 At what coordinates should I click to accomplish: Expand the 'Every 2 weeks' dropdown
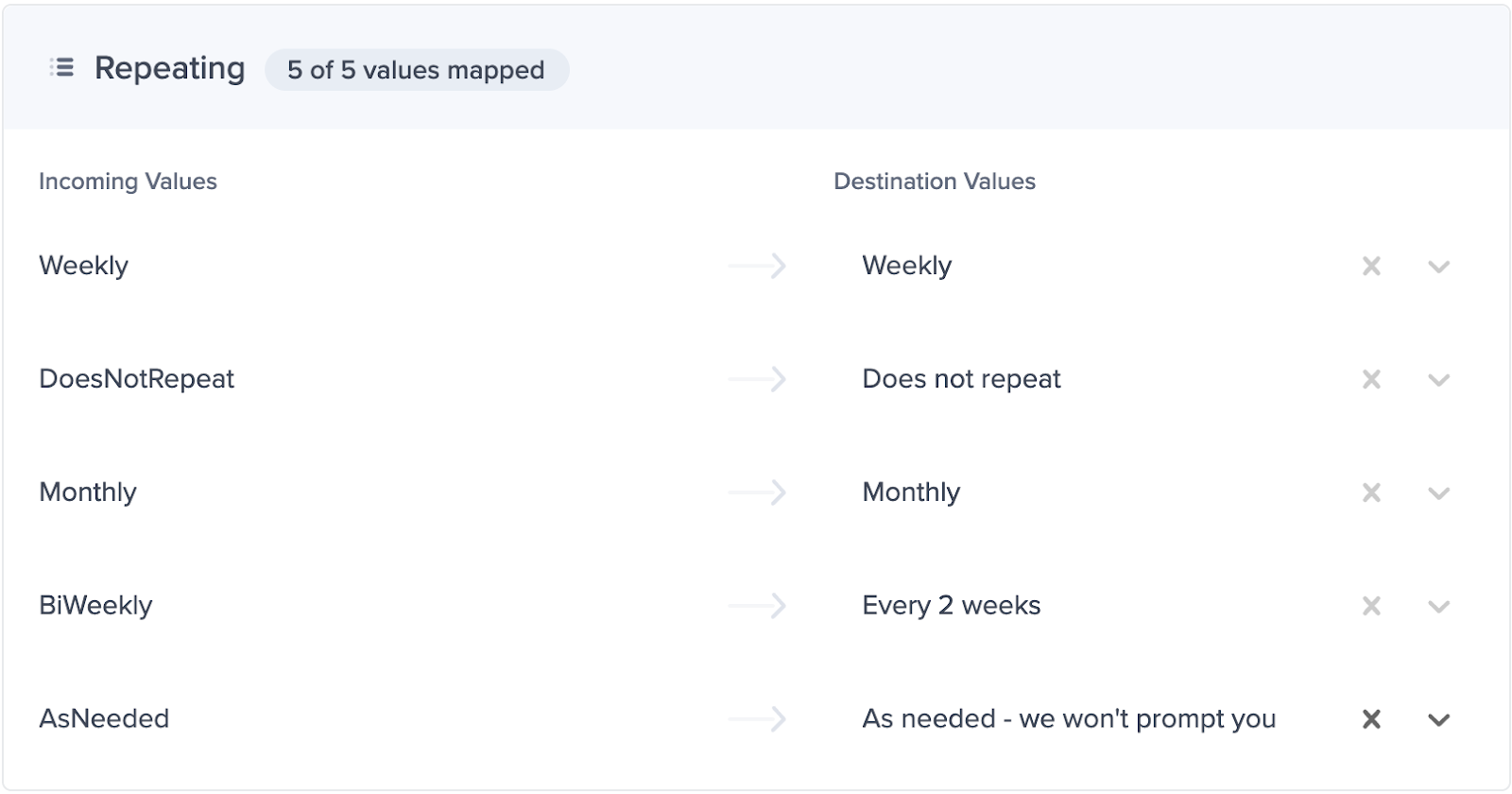1438,607
